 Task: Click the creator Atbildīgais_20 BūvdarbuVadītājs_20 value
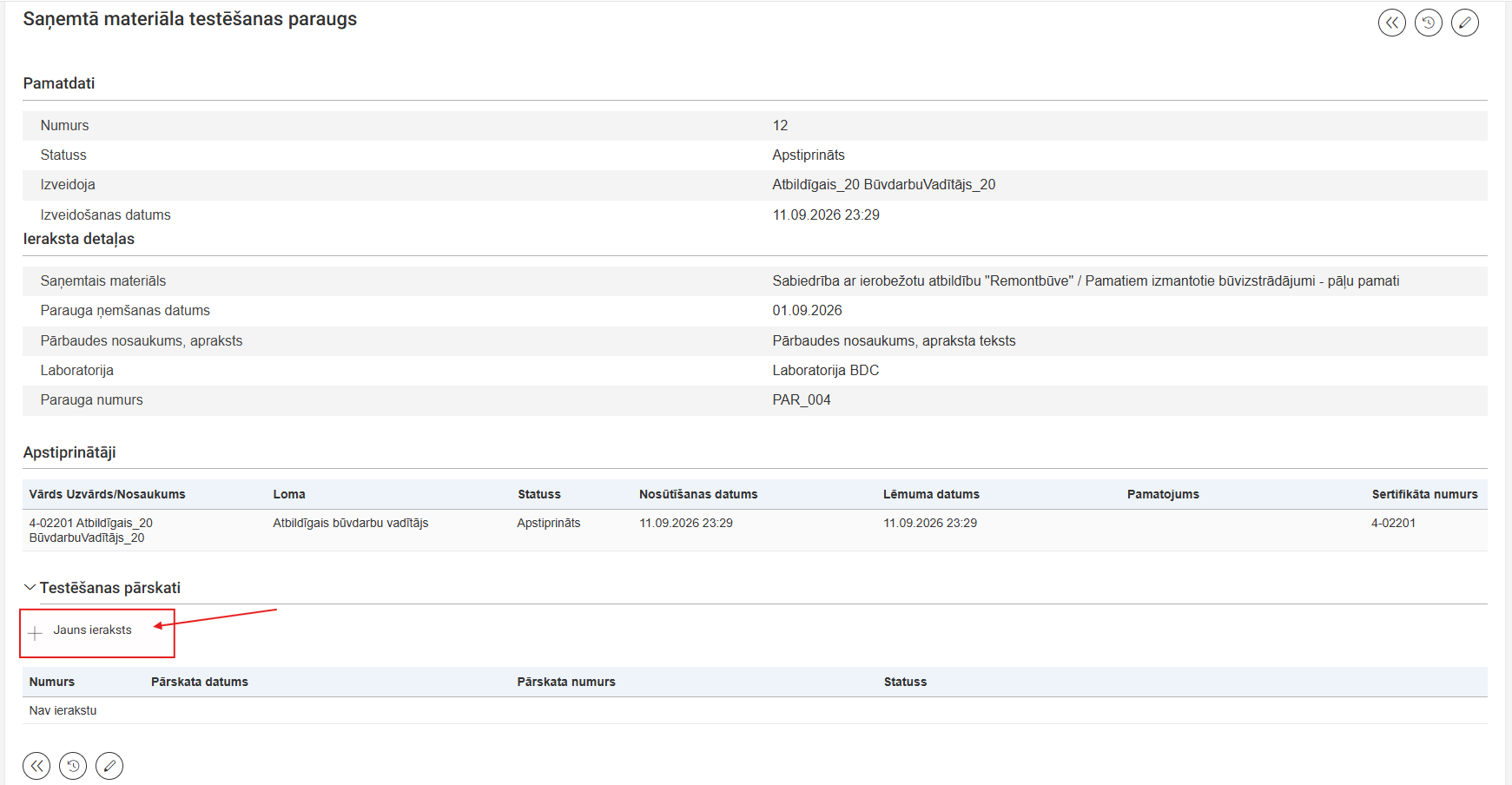coord(884,185)
